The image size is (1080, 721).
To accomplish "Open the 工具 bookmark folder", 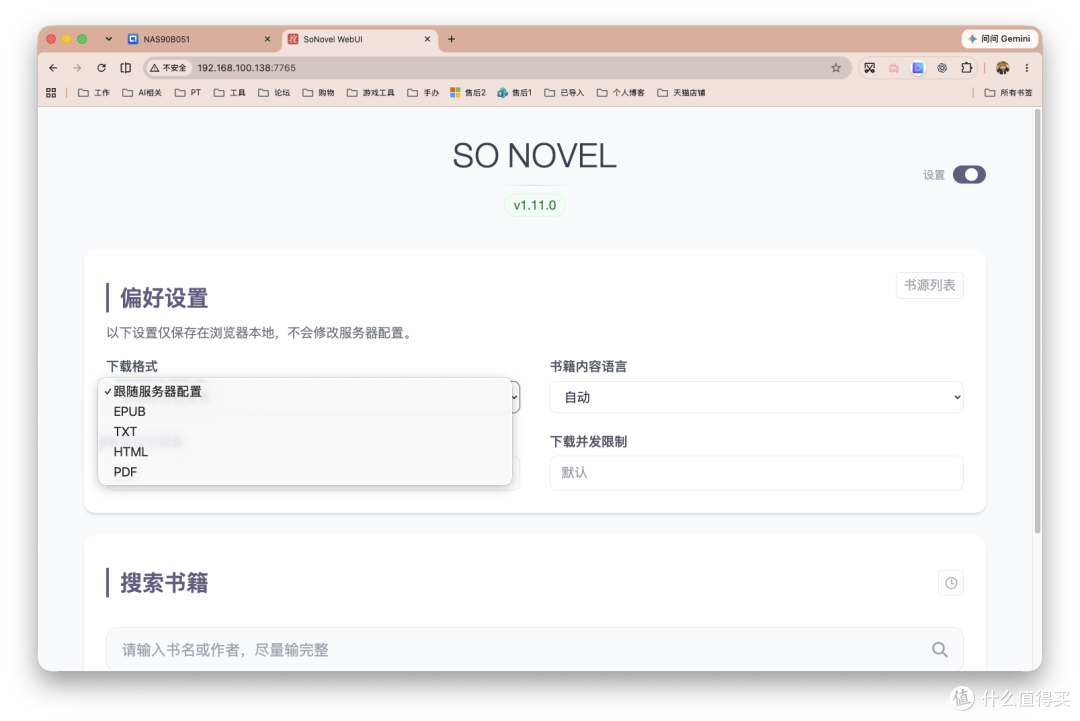I will (x=229, y=92).
